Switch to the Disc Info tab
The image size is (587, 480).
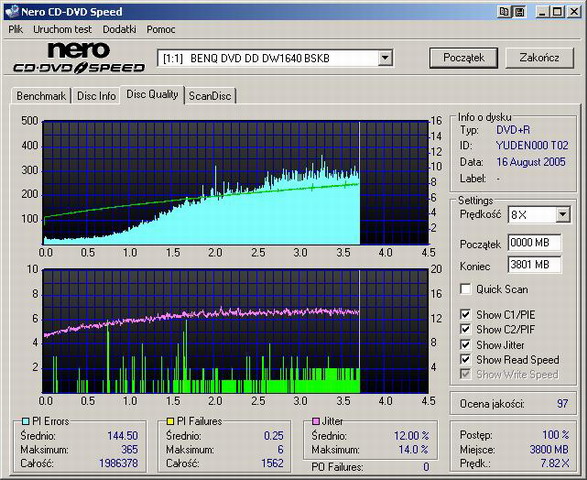click(96, 96)
